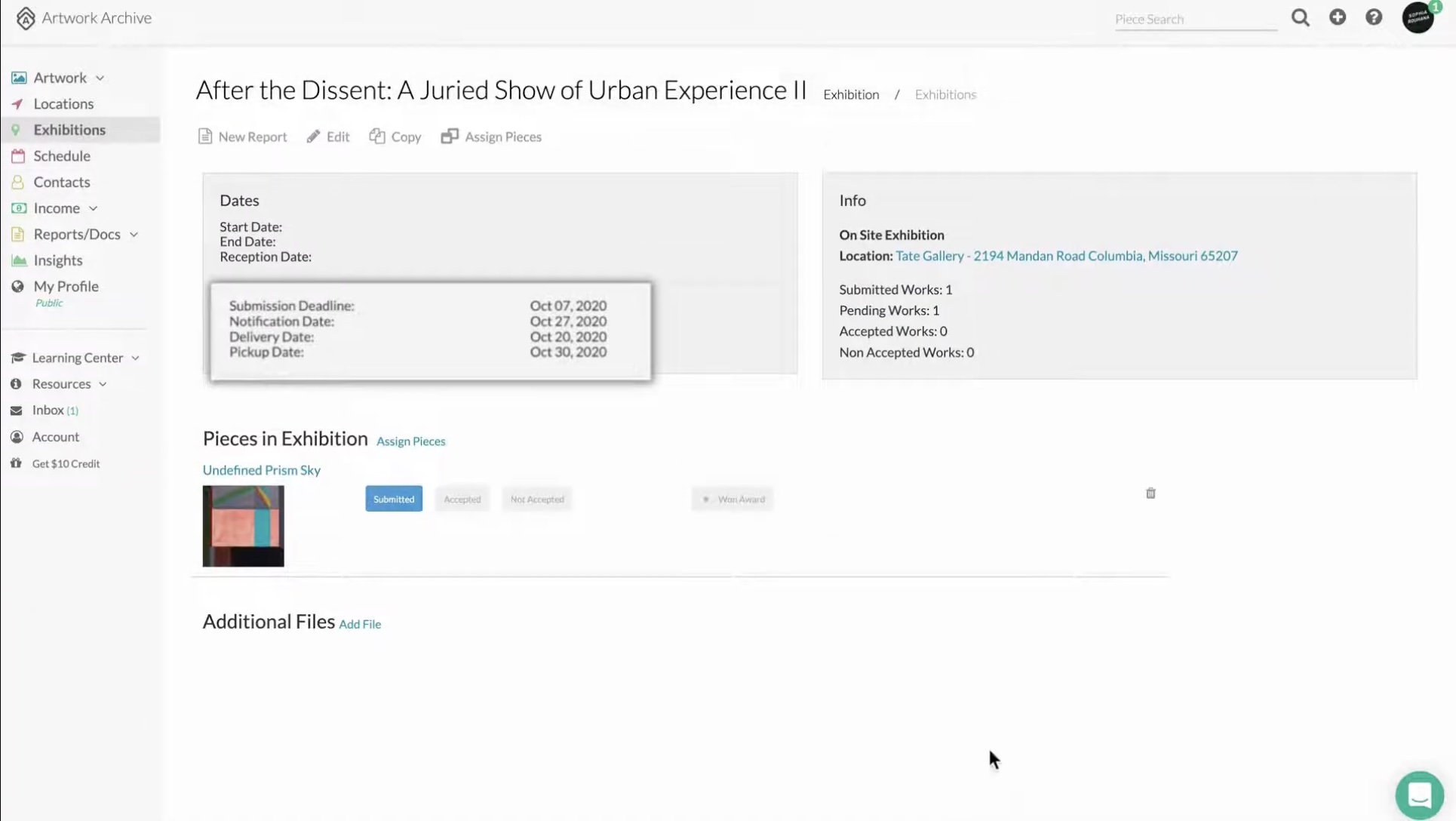Screen dimensions: 1456x821
Task: Open Schedule in the sidebar
Action: 62,156
